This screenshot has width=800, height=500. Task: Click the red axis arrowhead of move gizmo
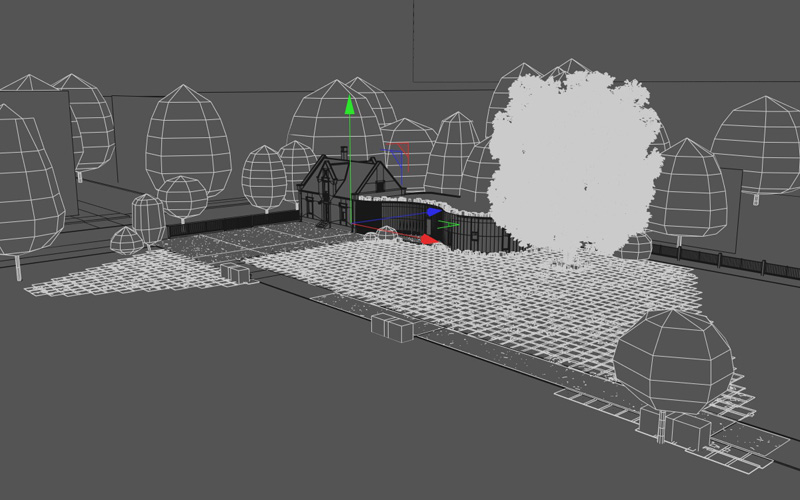(429, 239)
